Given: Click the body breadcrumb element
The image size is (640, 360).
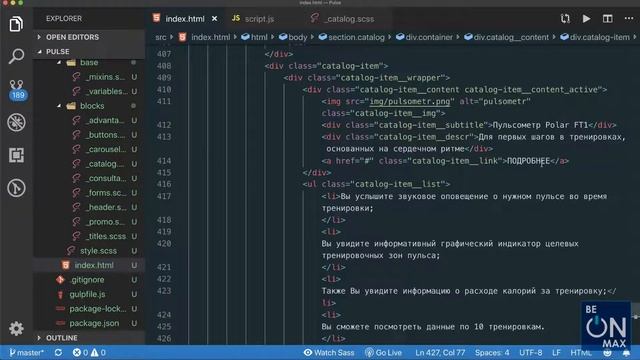Looking at the screenshot, I should 293,37.
